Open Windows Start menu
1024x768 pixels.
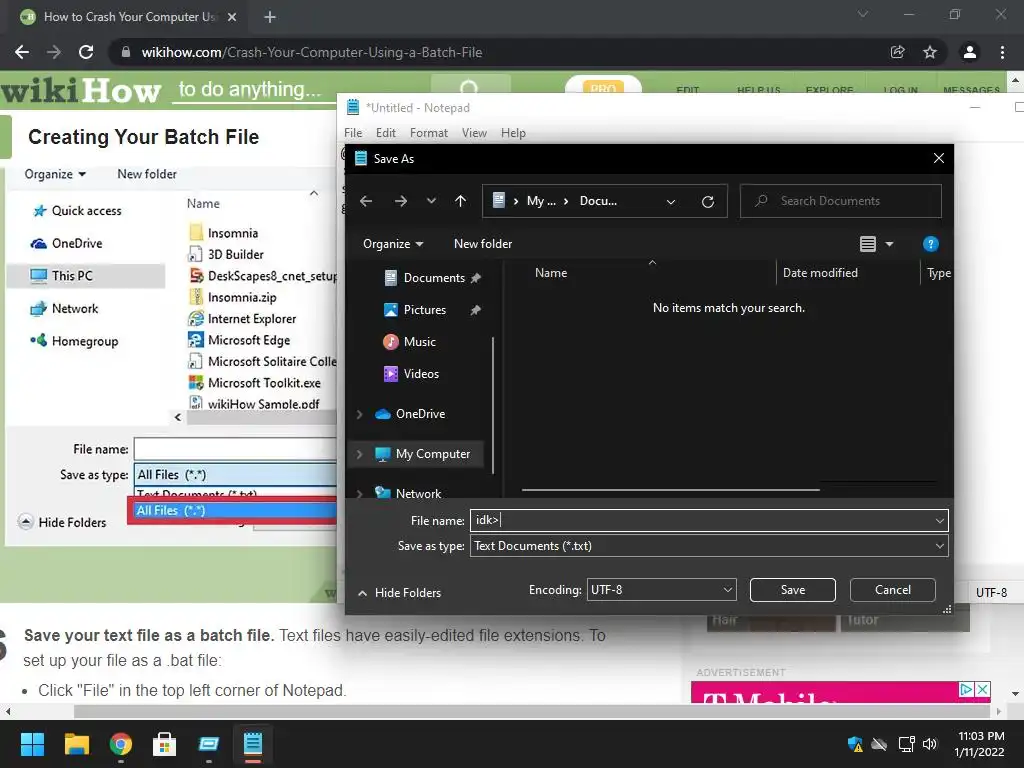pos(32,744)
